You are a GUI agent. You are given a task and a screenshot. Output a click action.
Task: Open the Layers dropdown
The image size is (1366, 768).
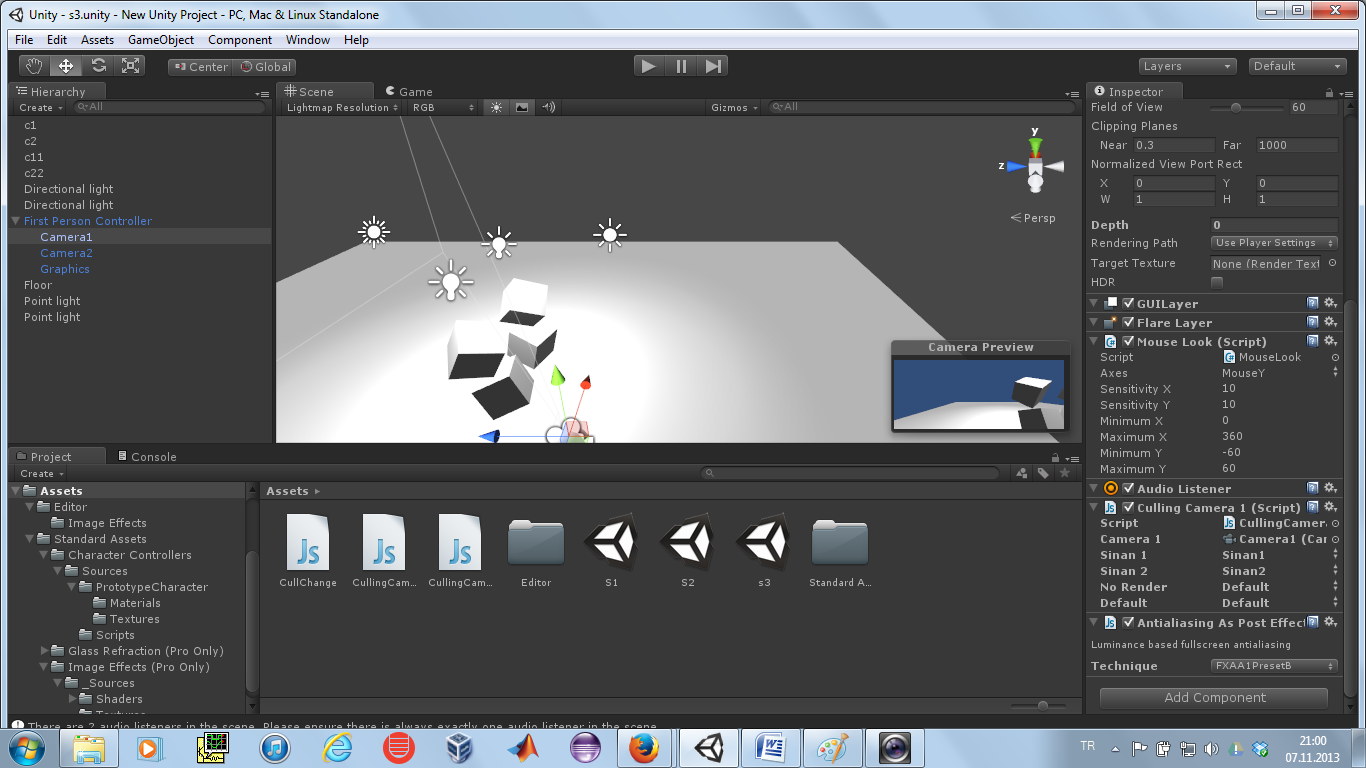(1187, 66)
